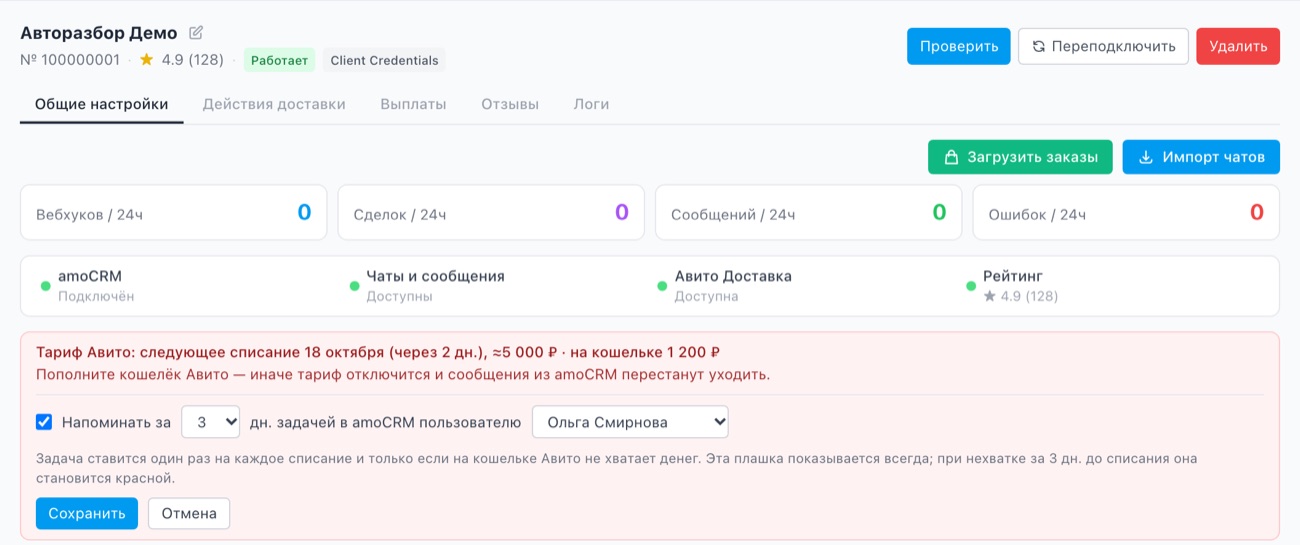The image size is (1300, 545).
Task: Open the user dropdown Ольга Смирнова
Action: [630, 422]
